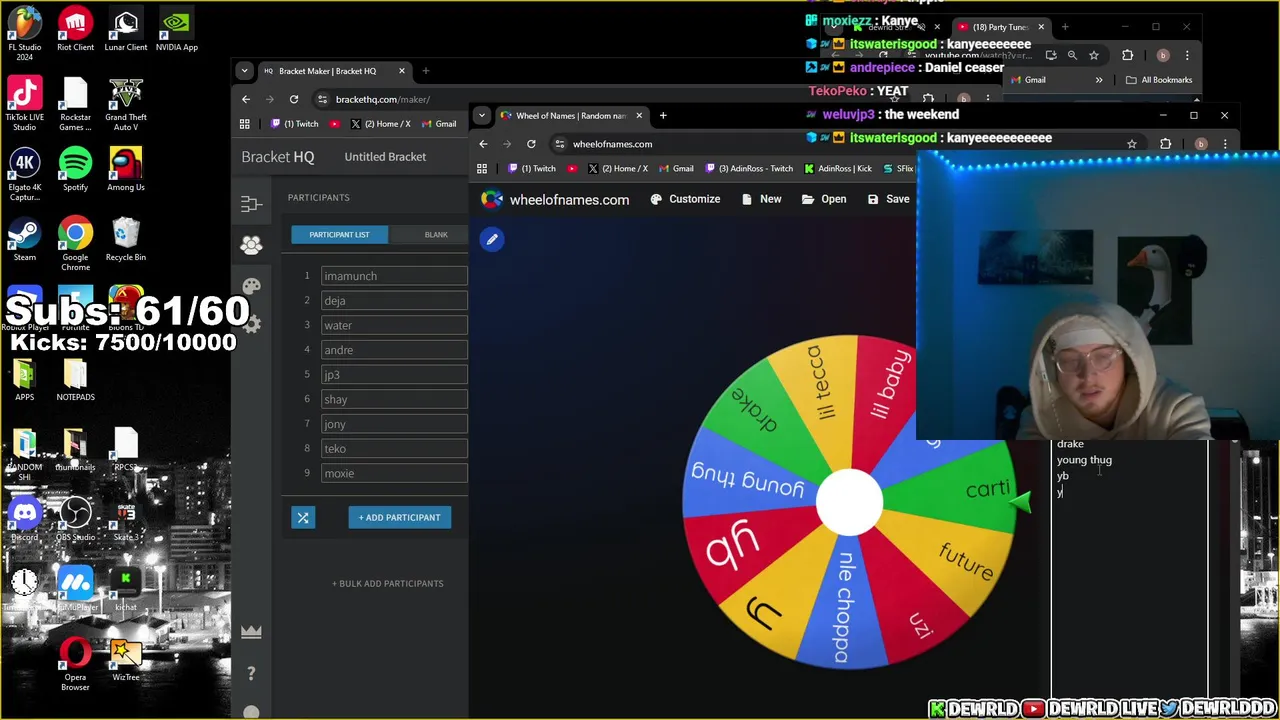
Task: Open extensions puzzle icon in Wheel of Names window
Action: (1165, 144)
